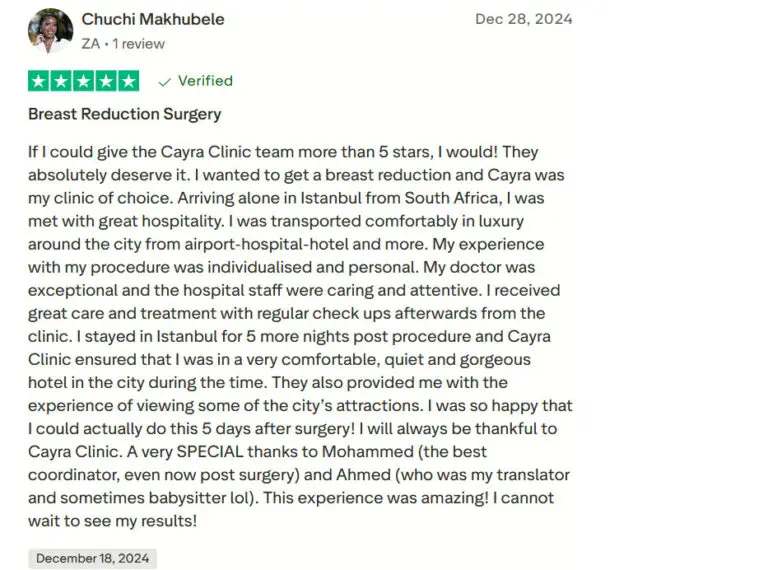The width and height of the screenshot is (768, 570).
Task: Click the second green star icon
Action: tap(61, 81)
